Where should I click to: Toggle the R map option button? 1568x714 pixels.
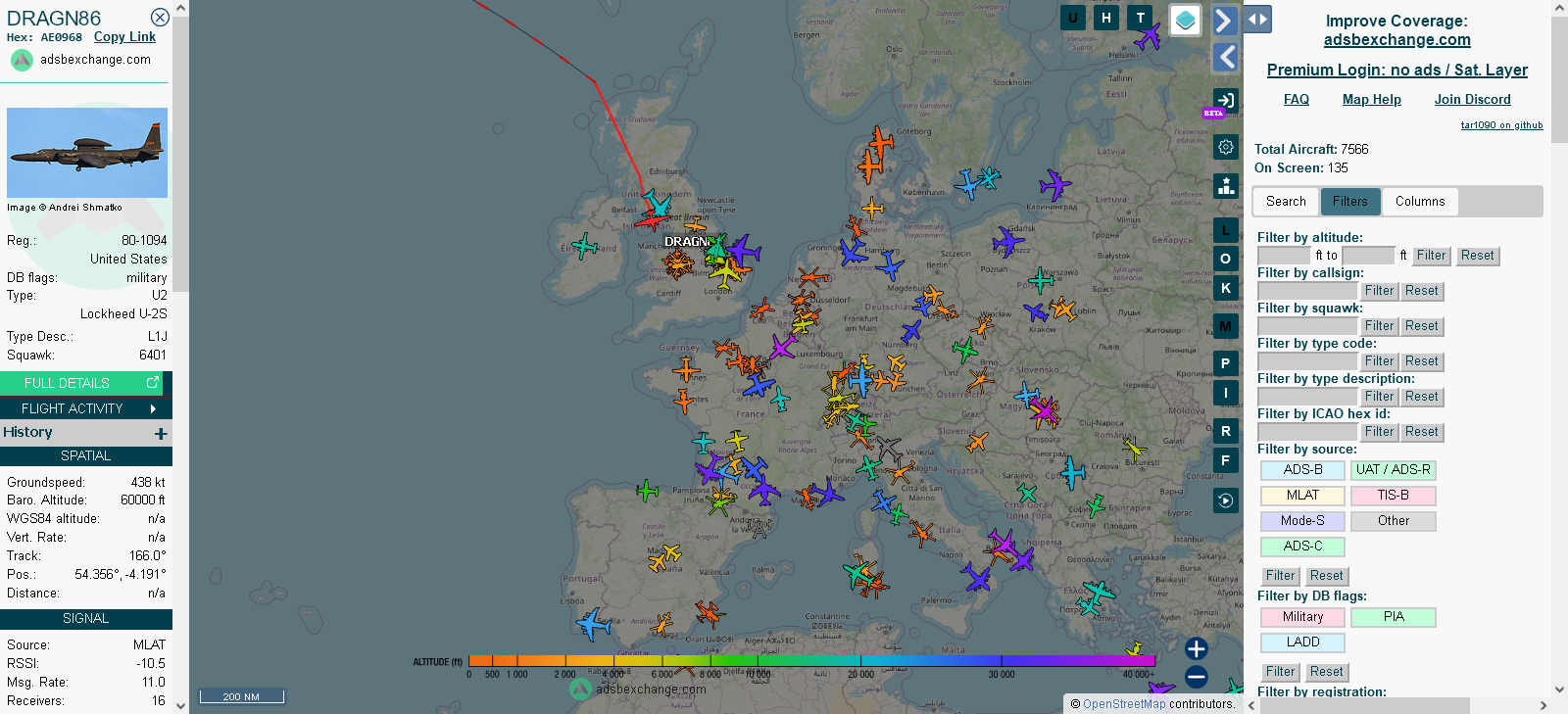click(1226, 431)
